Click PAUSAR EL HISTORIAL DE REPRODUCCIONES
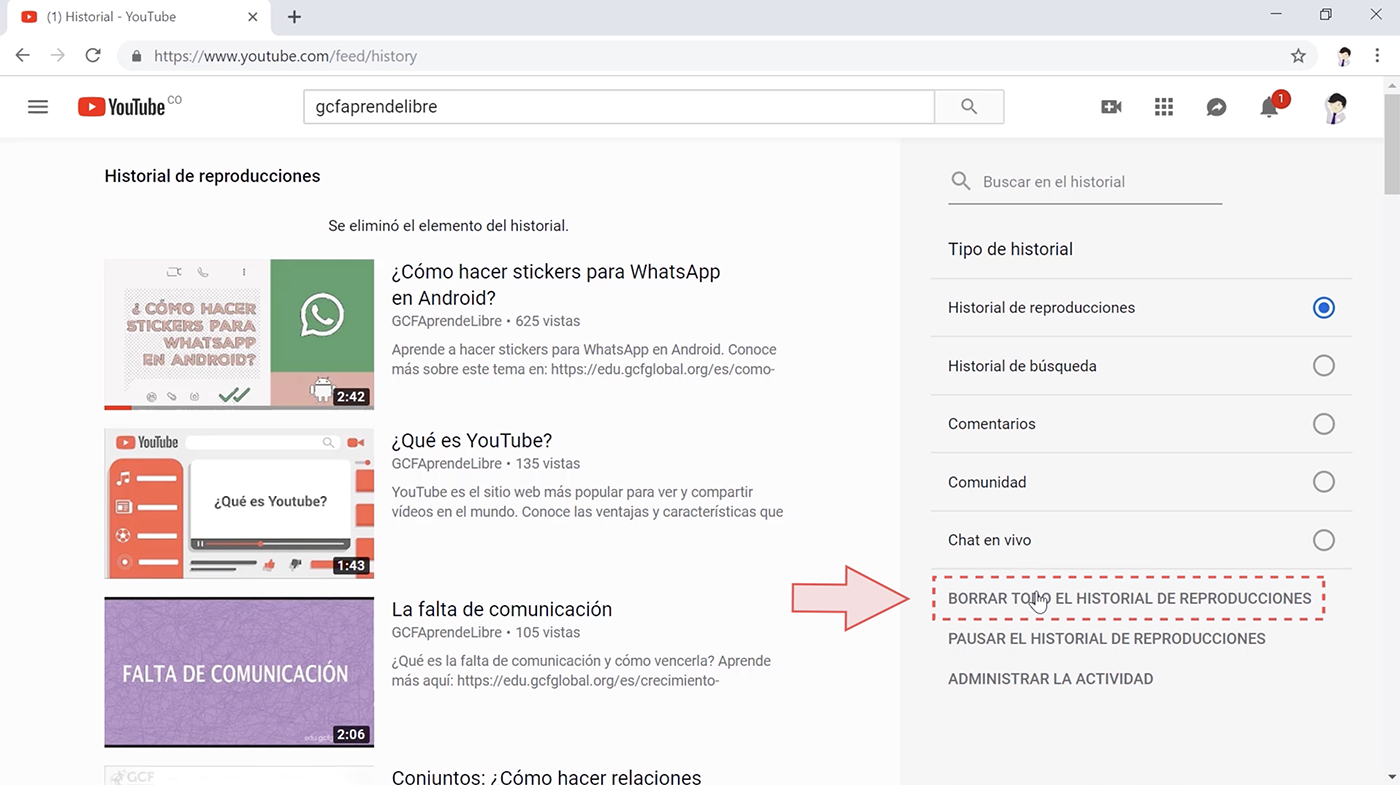The width and height of the screenshot is (1400, 785). (x=1107, y=638)
